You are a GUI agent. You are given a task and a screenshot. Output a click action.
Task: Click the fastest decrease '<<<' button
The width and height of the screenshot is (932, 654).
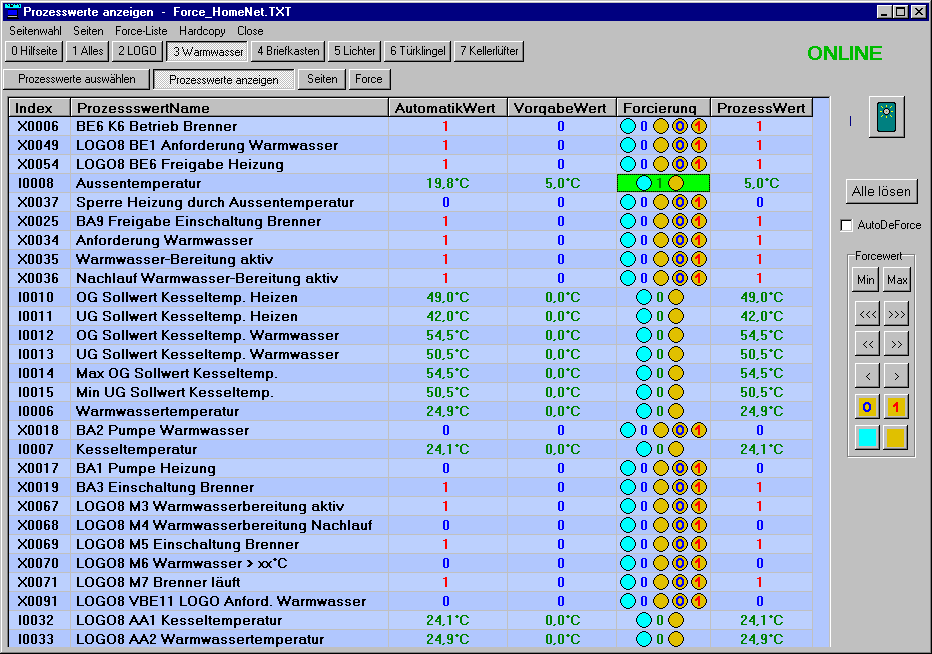click(867, 313)
